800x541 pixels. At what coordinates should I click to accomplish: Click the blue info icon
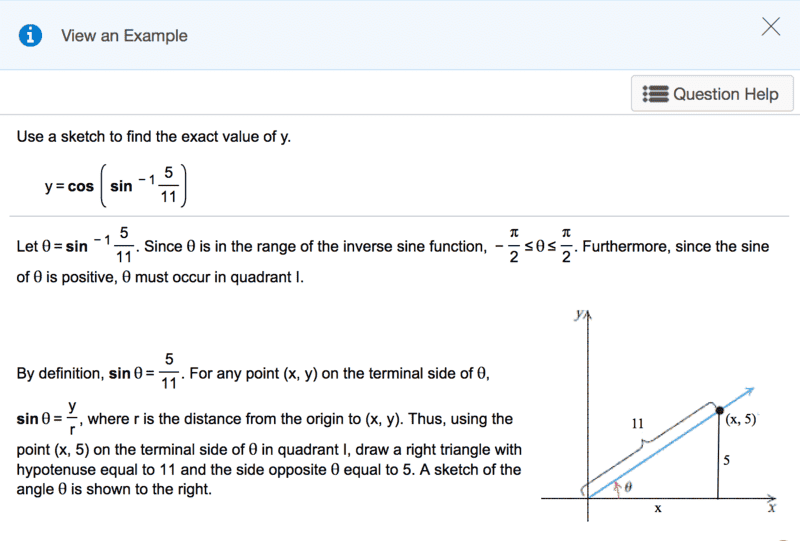pyautogui.click(x=32, y=35)
